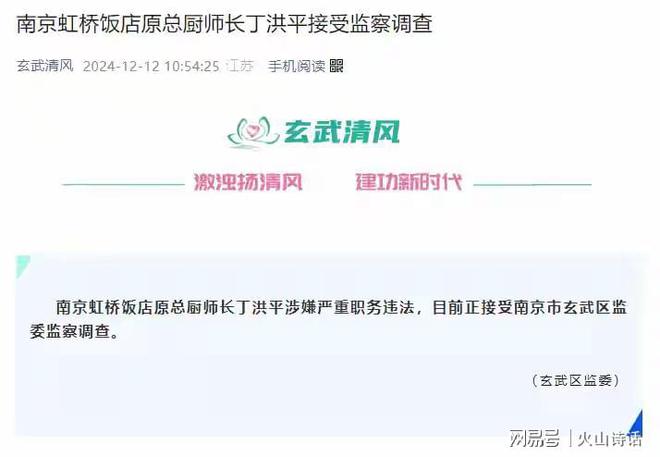Click the first line of the announcement paragraph

[x=341, y=308]
